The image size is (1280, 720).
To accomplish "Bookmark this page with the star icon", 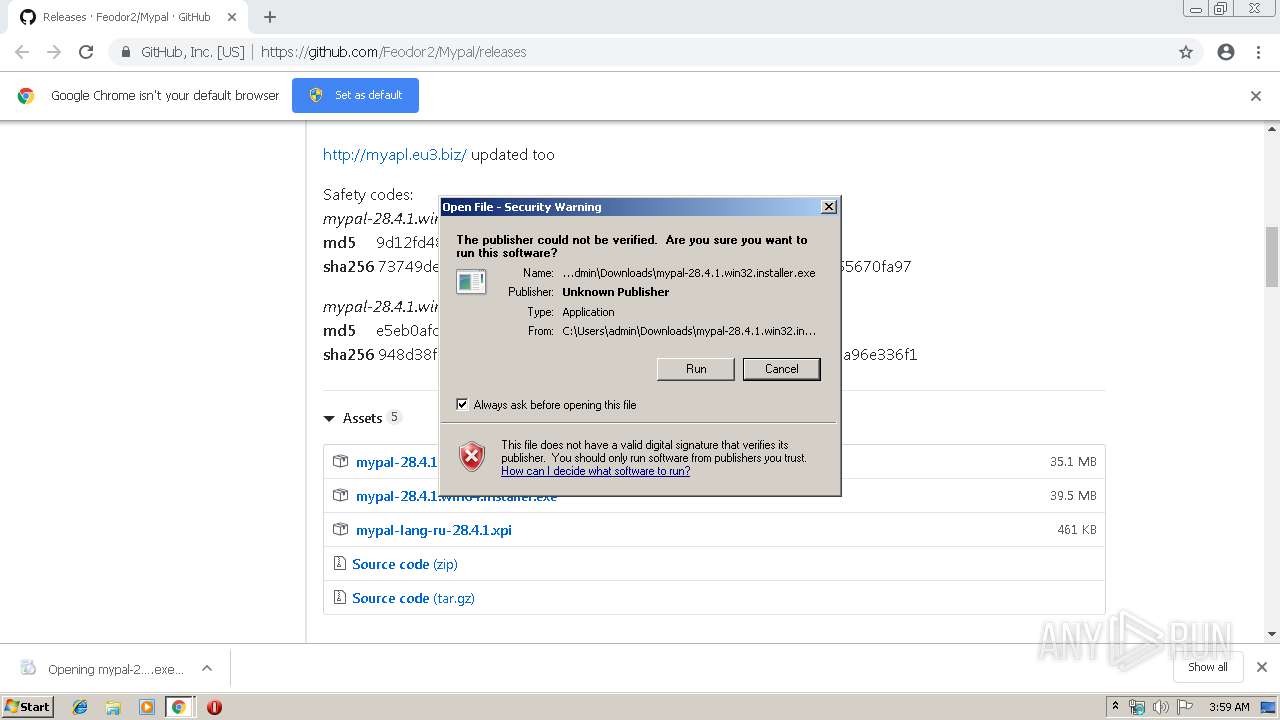I will coord(1186,52).
